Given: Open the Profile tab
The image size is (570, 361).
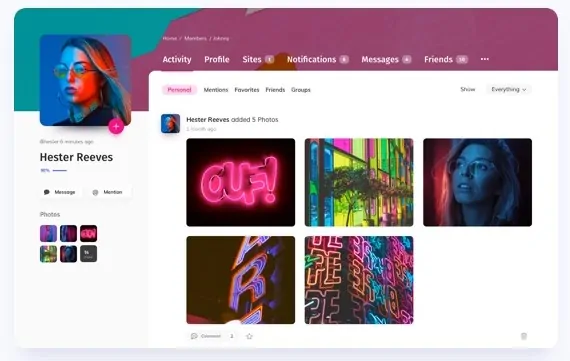Looking at the screenshot, I should [x=217, y=60].
